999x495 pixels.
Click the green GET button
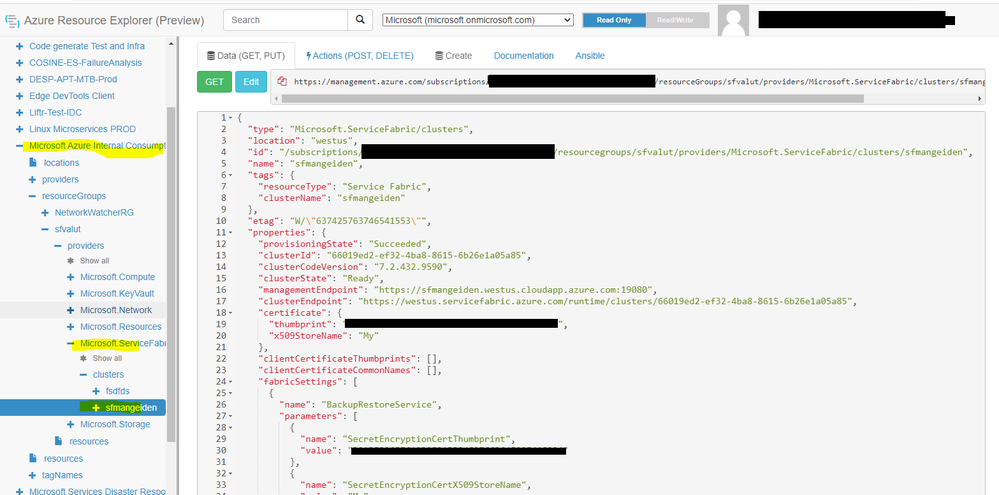[x=215, y=82]
